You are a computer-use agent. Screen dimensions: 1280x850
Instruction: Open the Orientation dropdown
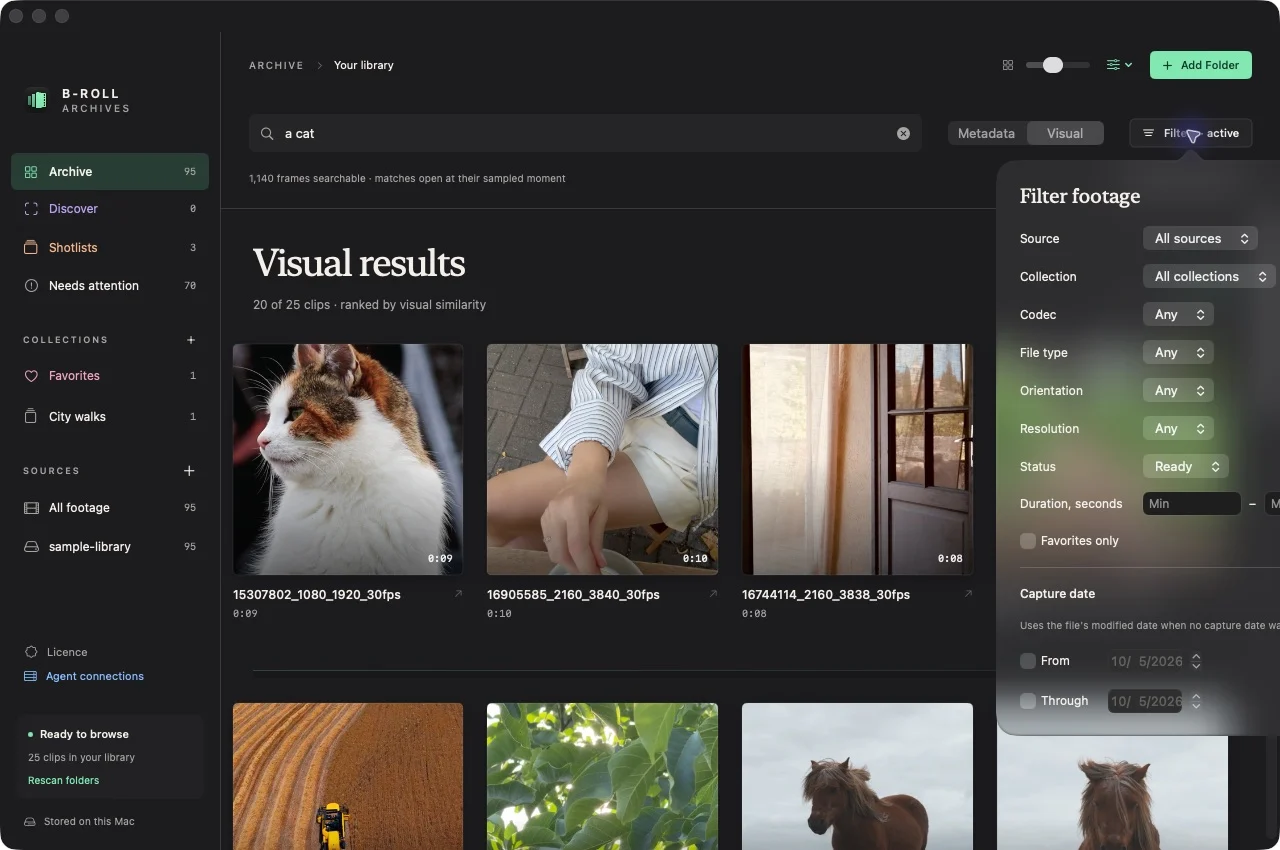pos(1178,391)
